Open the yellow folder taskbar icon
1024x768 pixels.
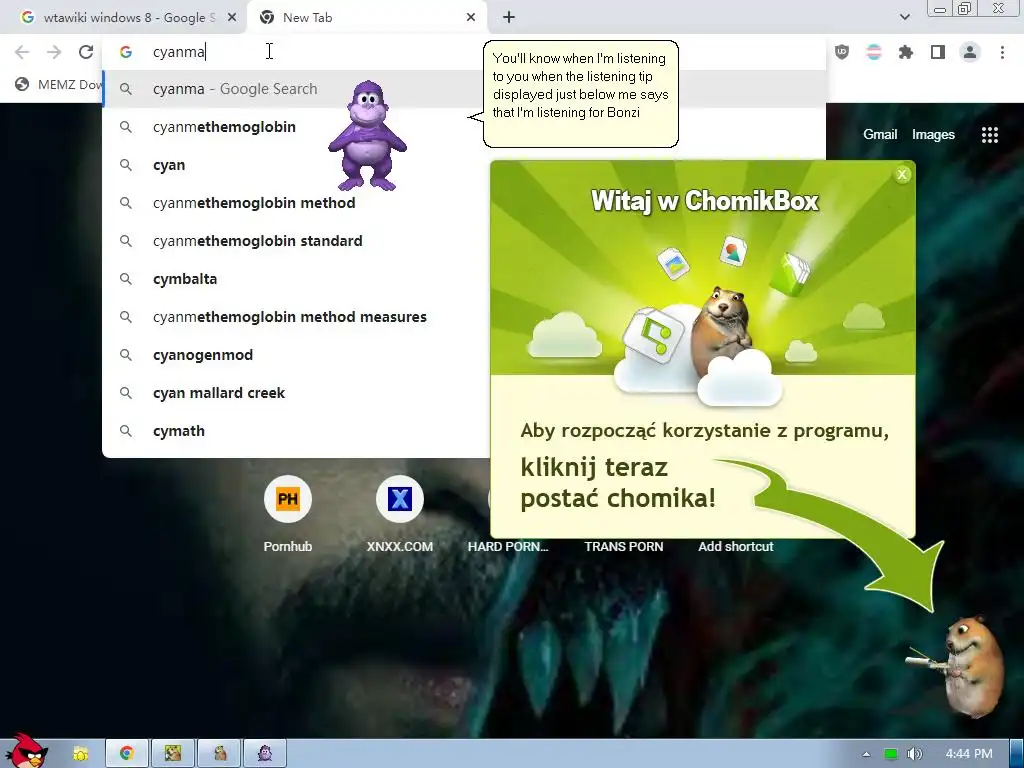80,754
